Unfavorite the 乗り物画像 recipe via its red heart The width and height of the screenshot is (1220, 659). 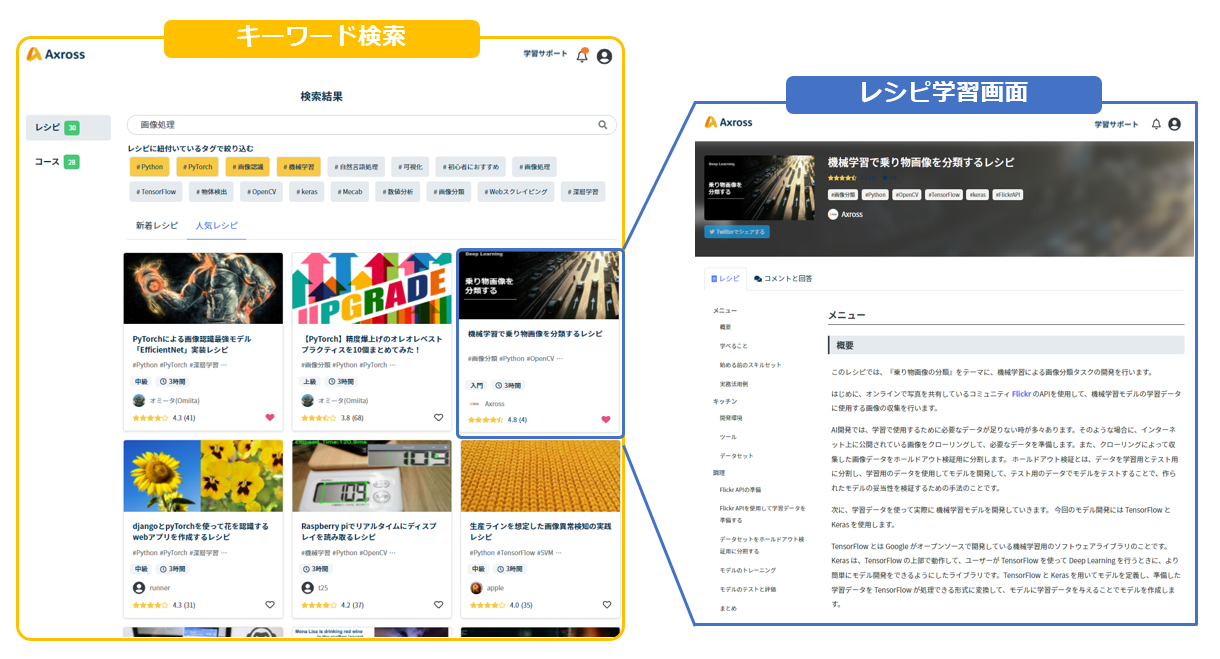605,420
